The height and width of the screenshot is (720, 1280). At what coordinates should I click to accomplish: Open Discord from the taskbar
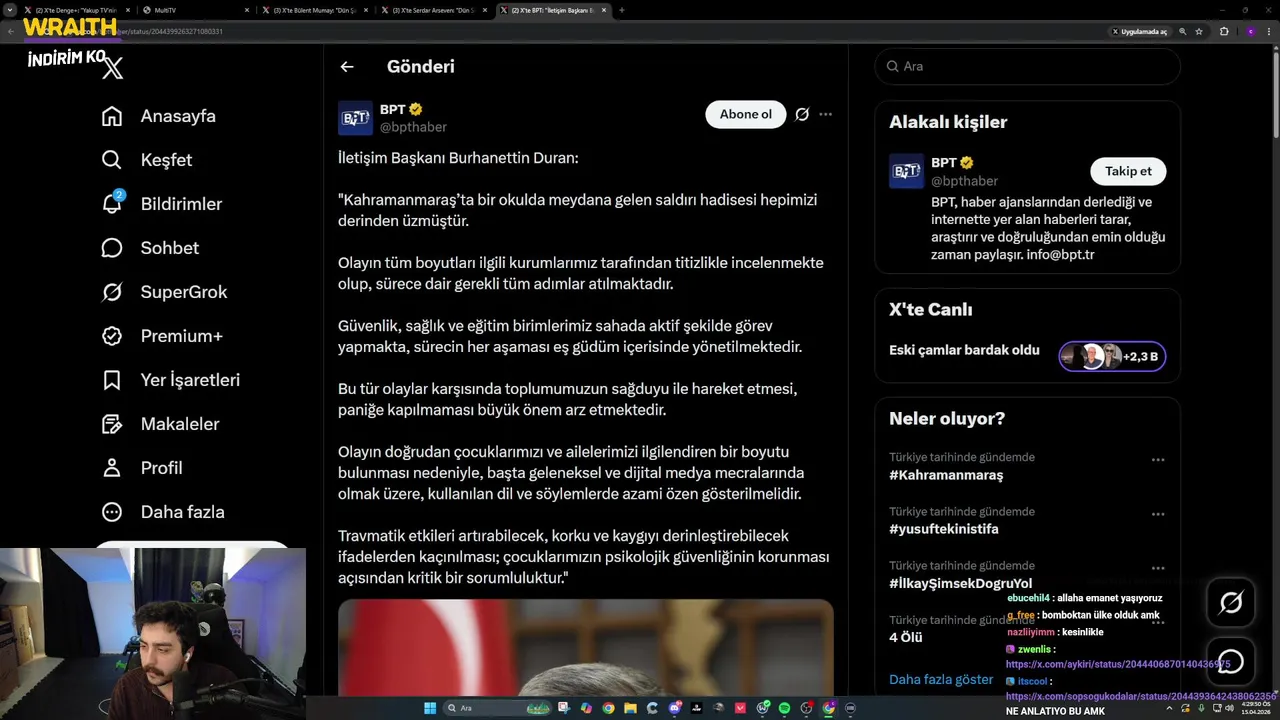(675, 708)
